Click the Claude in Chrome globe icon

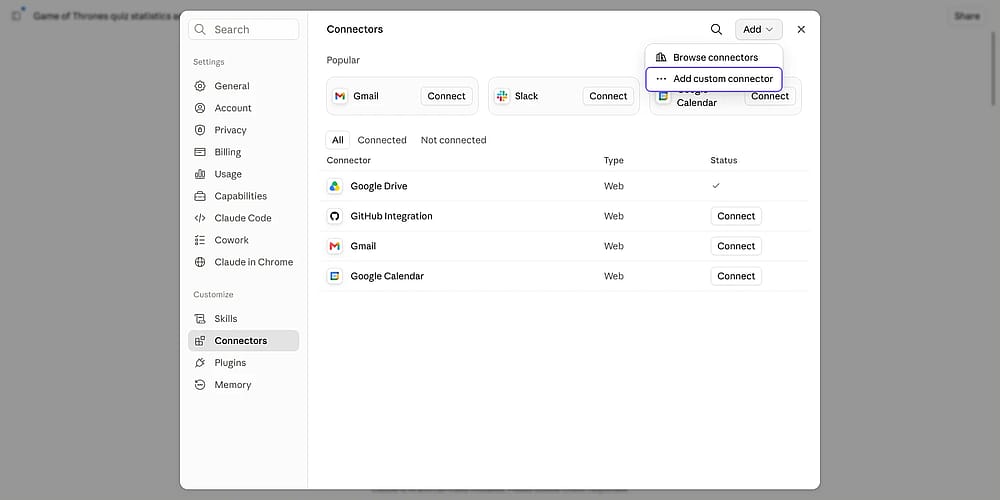click(200, 262)
